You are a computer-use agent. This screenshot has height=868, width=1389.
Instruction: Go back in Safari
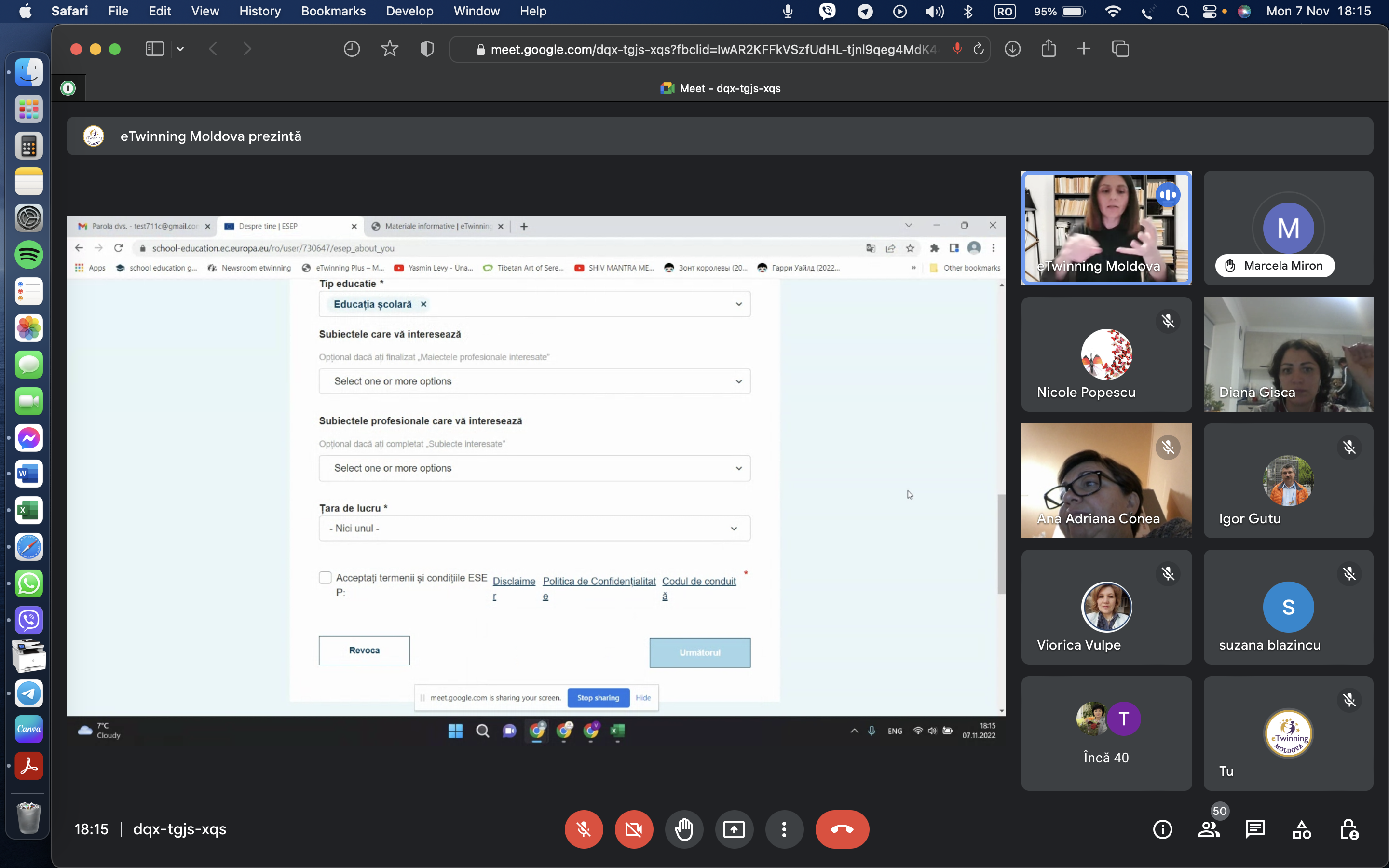pyautogui.click(x=213, y=49)
